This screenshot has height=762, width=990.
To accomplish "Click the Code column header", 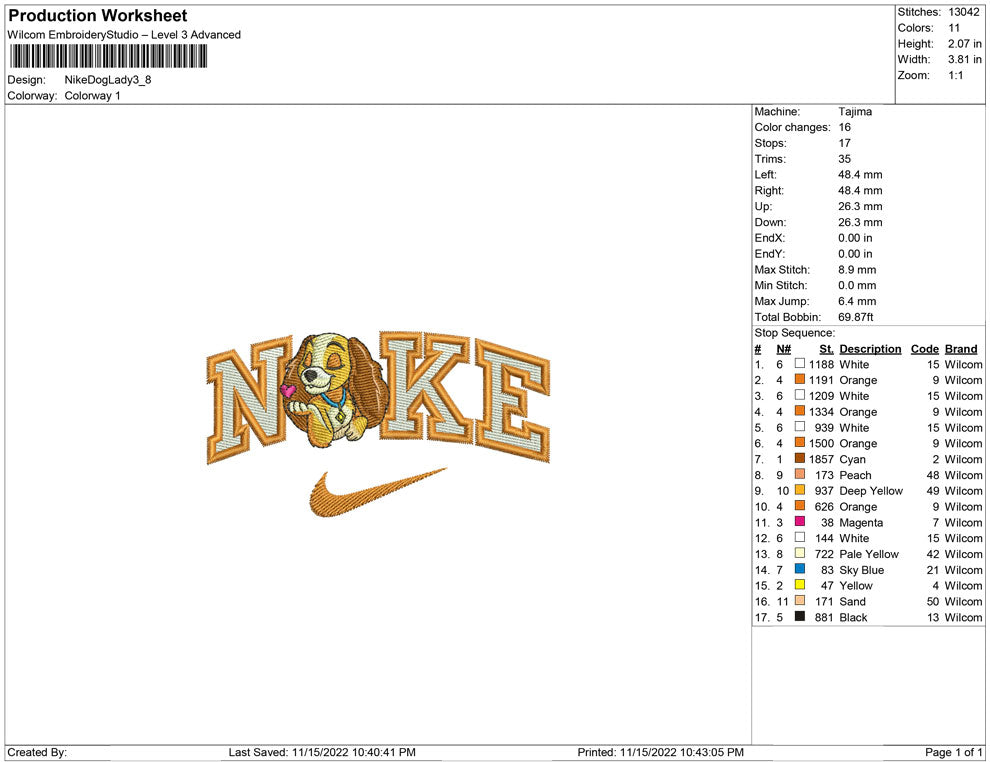I will [924, 349].
